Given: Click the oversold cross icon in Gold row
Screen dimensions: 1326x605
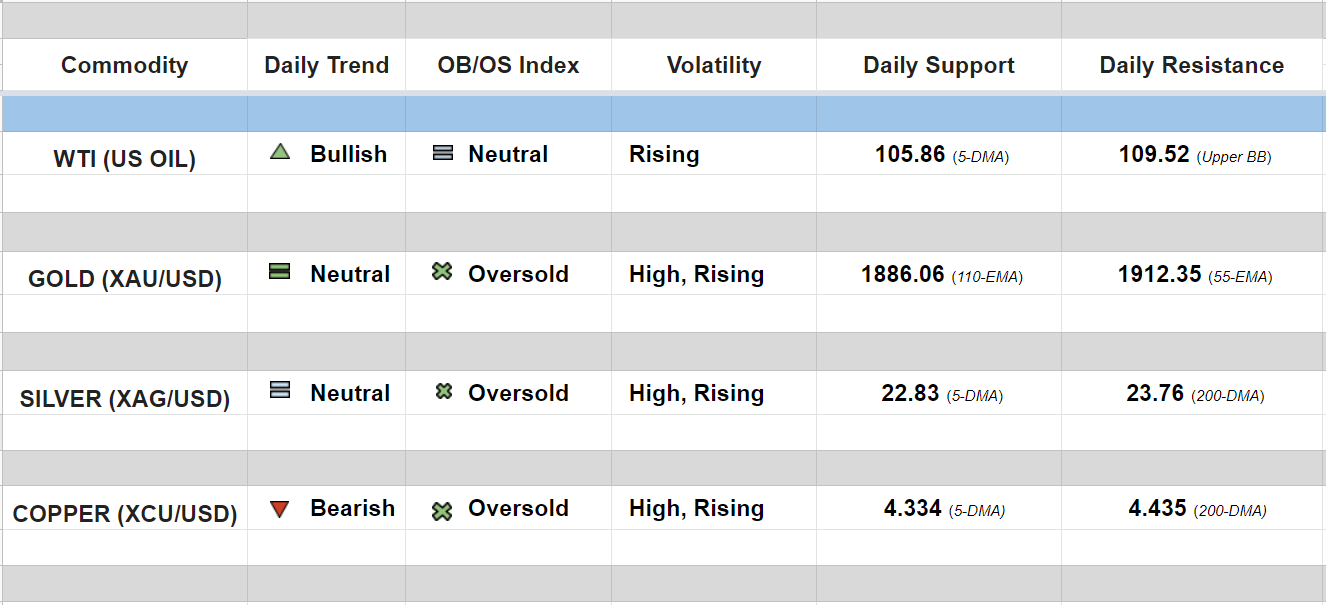Looking at the screenshot, I should (442, 272).
